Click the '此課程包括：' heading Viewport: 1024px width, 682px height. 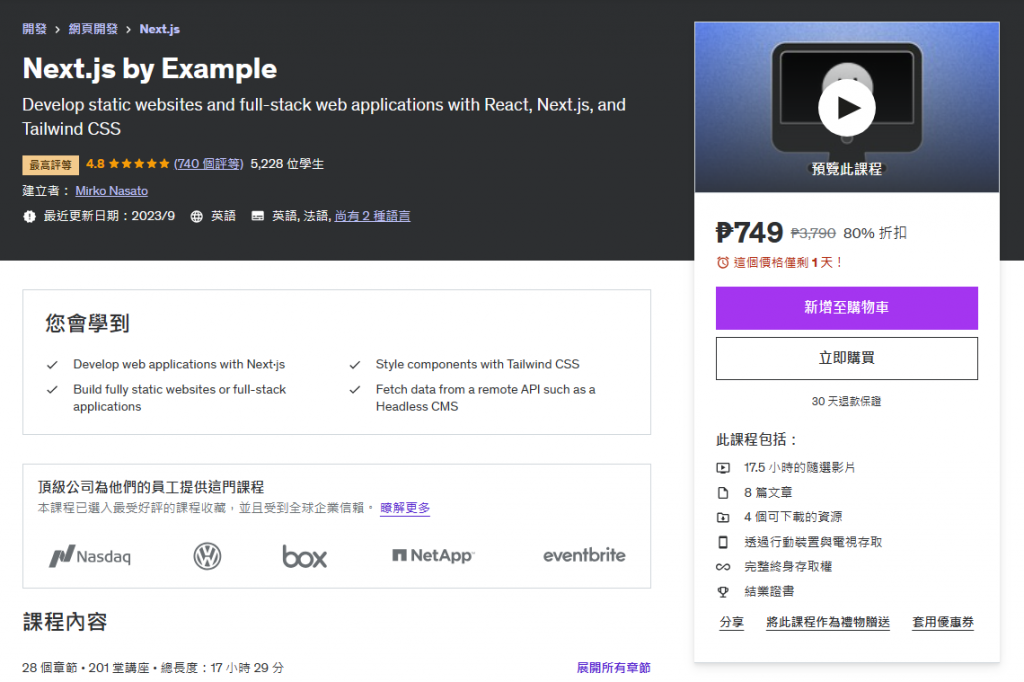click(x=756, y=440)
